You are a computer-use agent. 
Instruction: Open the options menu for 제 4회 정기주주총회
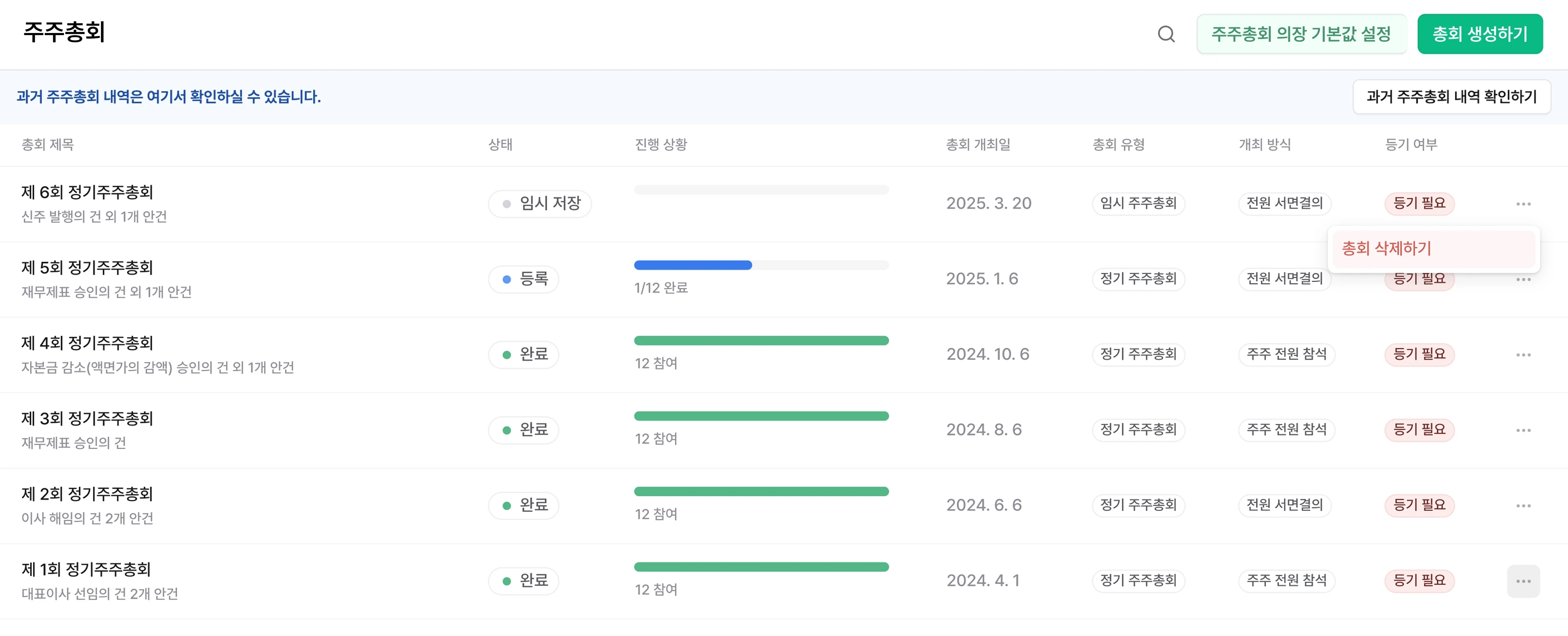click(1524, 354)
